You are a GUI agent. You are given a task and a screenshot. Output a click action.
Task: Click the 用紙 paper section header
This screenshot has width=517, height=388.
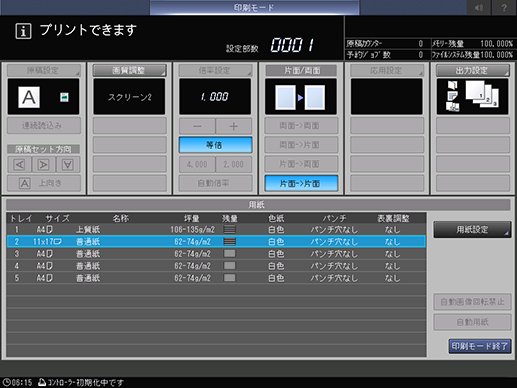tap(258, 205)
